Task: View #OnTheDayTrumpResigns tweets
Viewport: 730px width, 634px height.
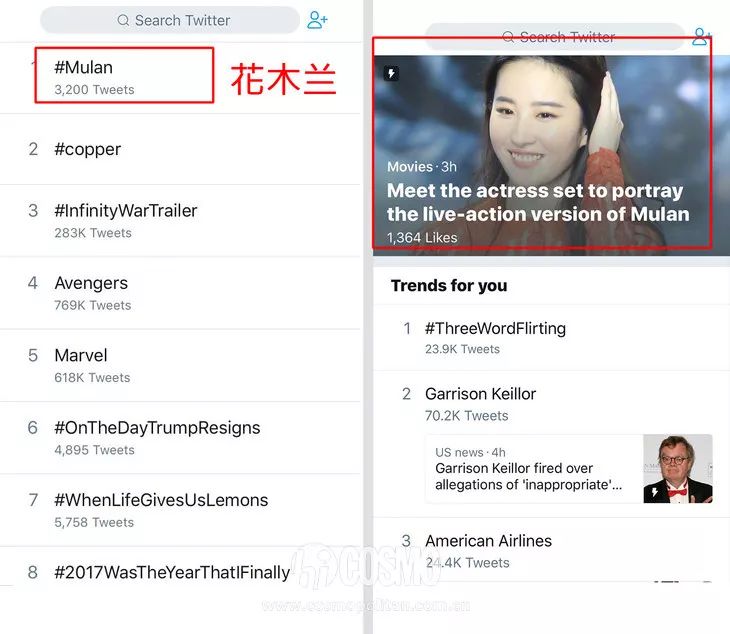Action: click(x=180, y=438)
